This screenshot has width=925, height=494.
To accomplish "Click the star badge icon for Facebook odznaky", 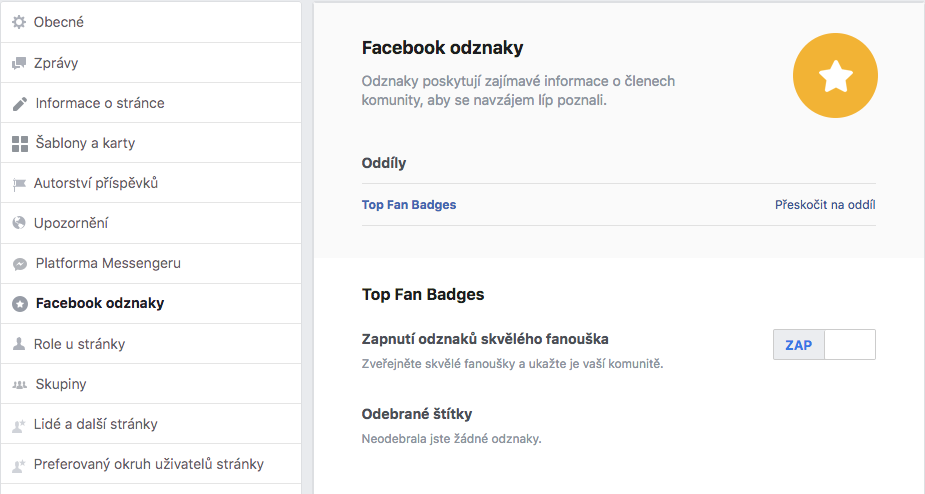I will tap(20, 304).
